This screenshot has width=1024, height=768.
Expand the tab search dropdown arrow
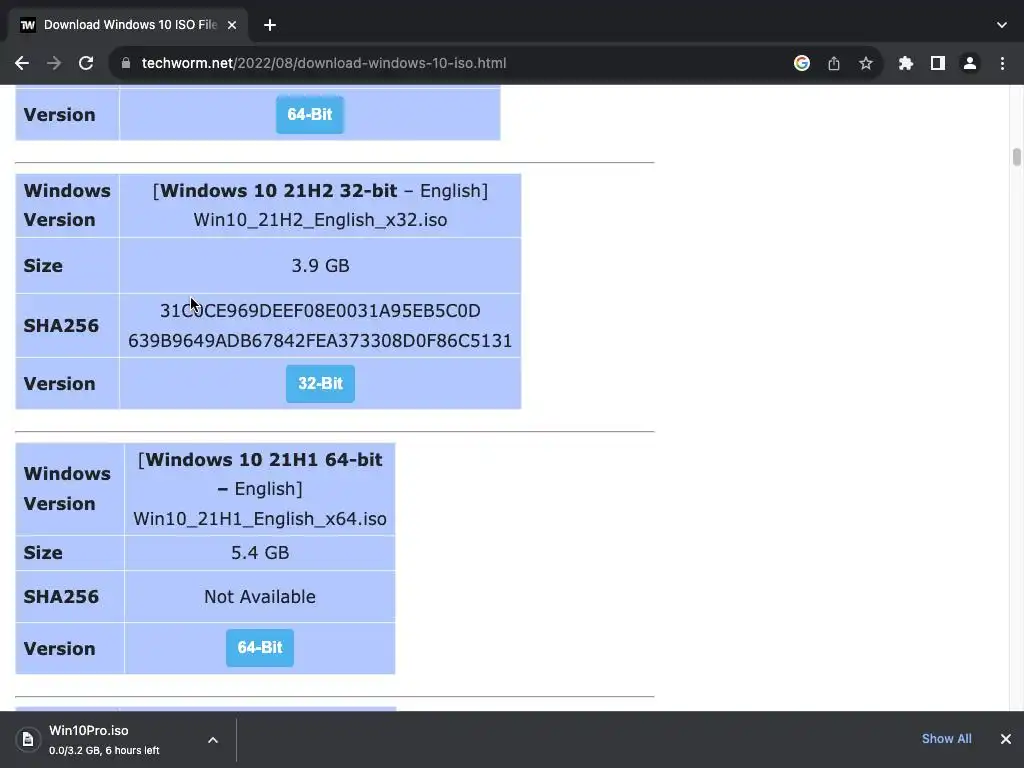coord(1002,25)
